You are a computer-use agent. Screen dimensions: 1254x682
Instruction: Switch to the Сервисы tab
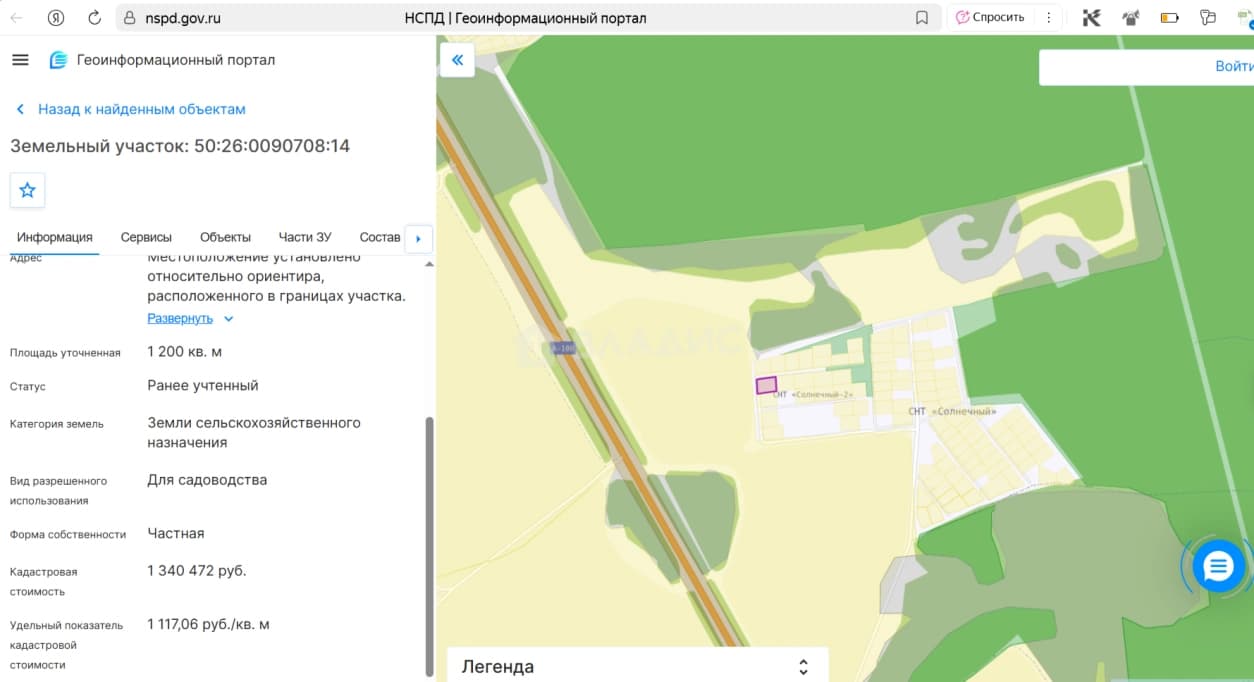(146, 237)
